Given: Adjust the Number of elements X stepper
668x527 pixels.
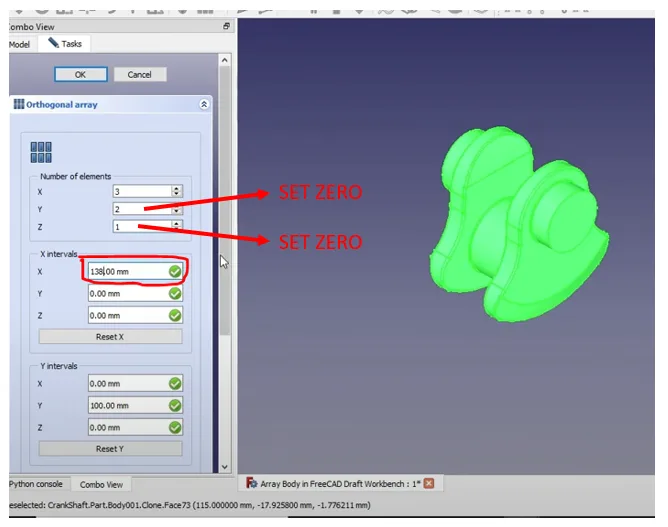Looking at the screenshot, I should (x=177, y=191).
